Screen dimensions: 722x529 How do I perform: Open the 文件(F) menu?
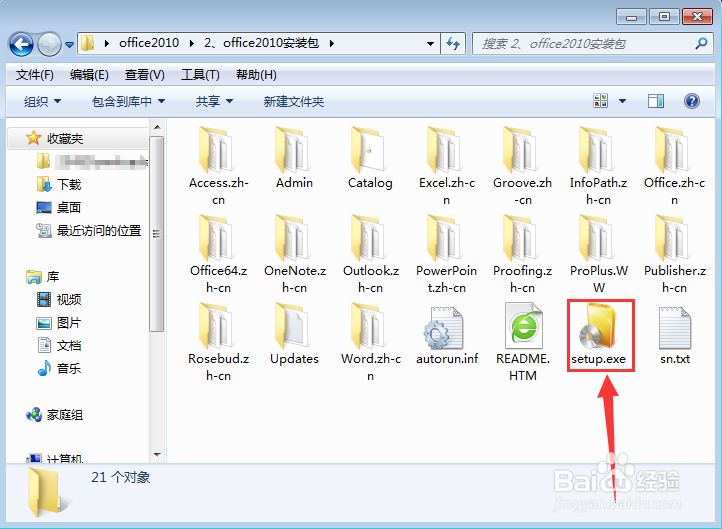35,75
